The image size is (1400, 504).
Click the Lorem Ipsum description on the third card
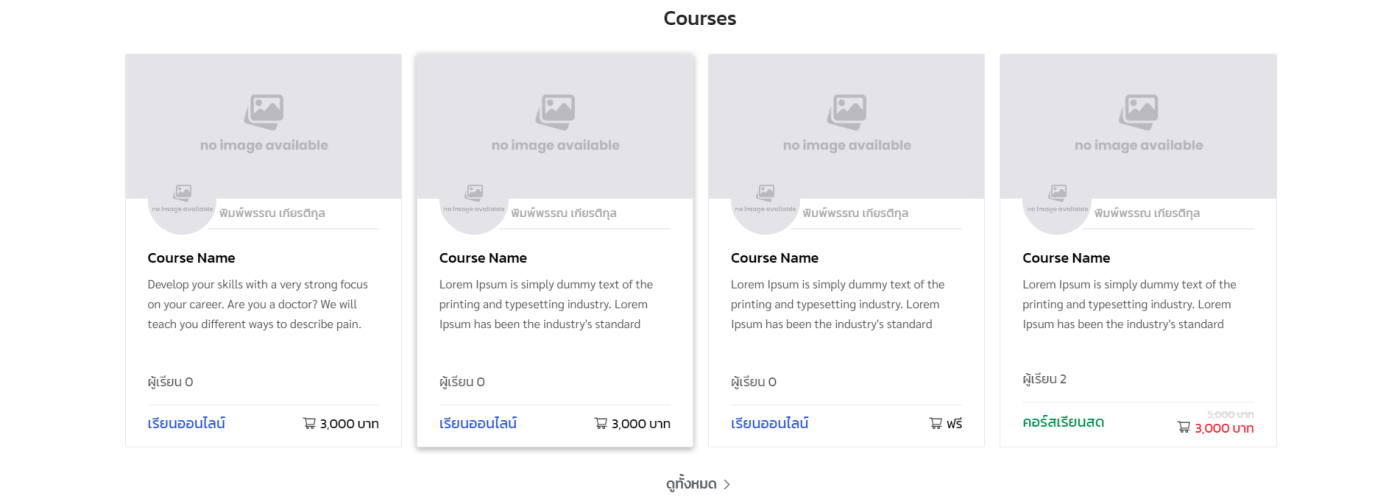(837, 304)
